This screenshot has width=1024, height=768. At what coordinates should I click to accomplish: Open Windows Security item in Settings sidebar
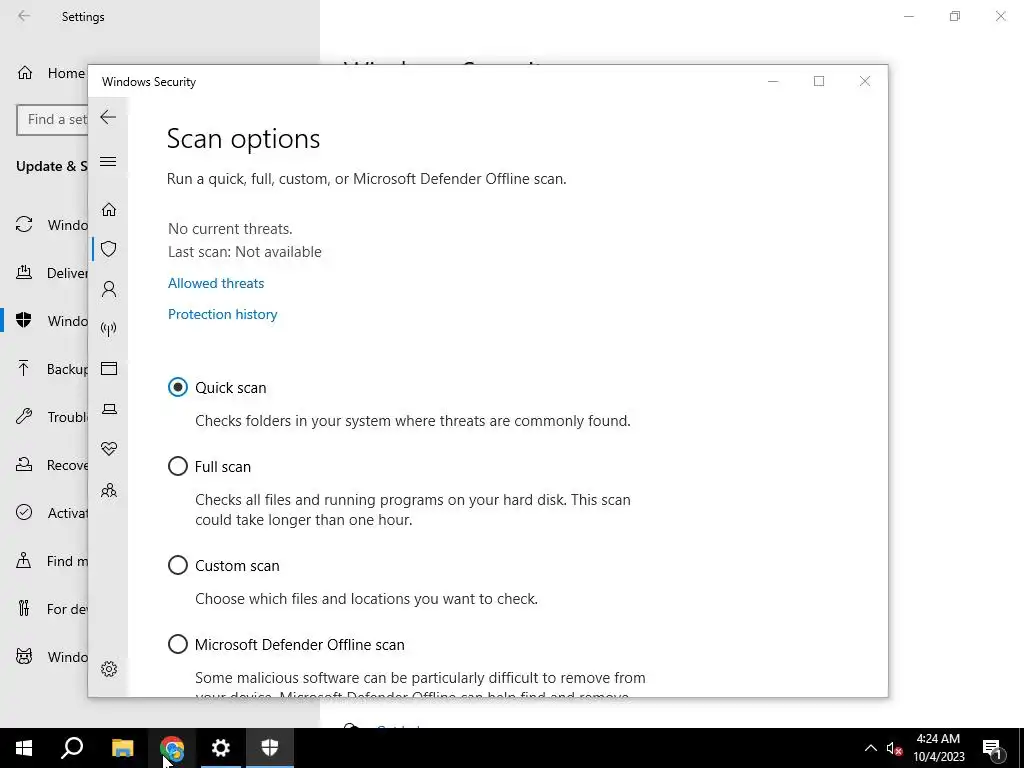[x=44, y=321]
